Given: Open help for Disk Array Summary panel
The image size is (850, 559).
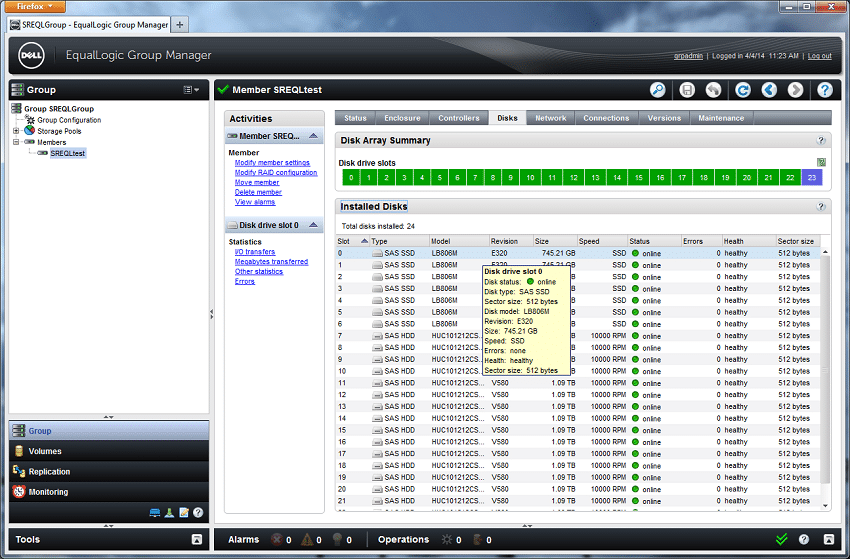Looking at the screenshot, I should tap(821, 140).
